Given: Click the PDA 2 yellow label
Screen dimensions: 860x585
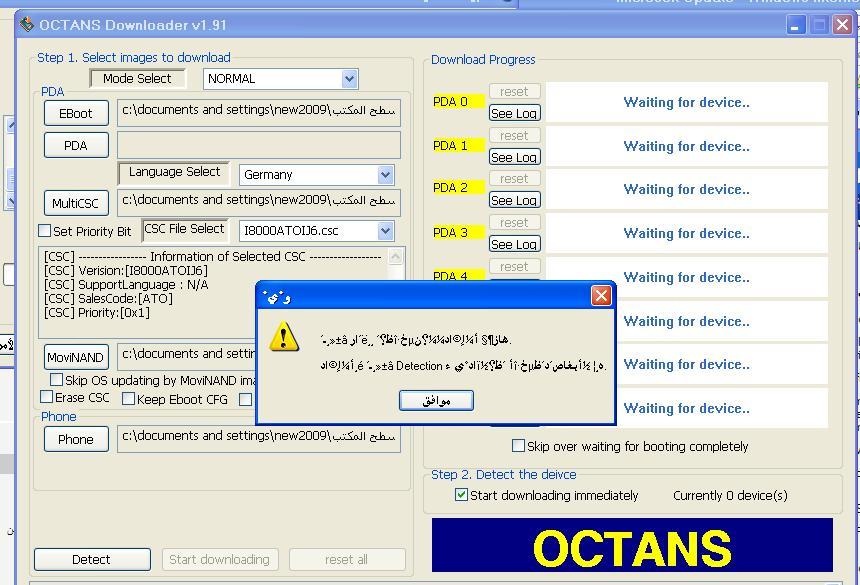Looking at the screenshot, I should [459, 188].
